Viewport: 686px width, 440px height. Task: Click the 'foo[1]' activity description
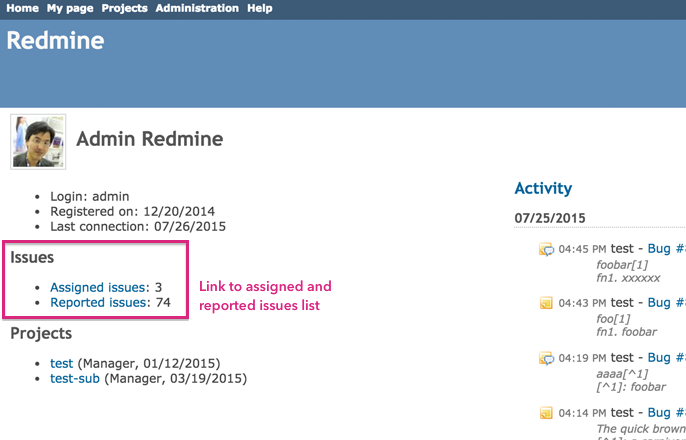[x=613, y=319]
